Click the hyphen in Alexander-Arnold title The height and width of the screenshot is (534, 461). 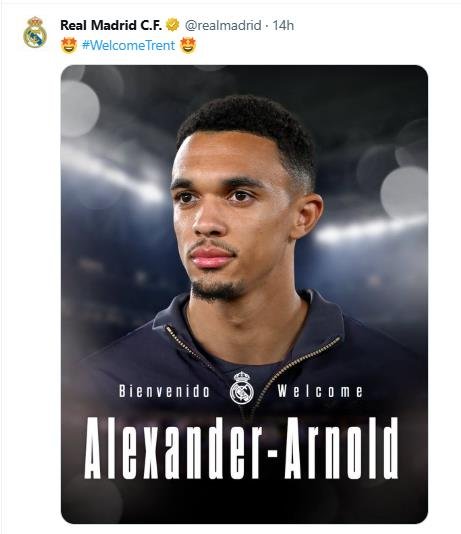click(274, 452)
